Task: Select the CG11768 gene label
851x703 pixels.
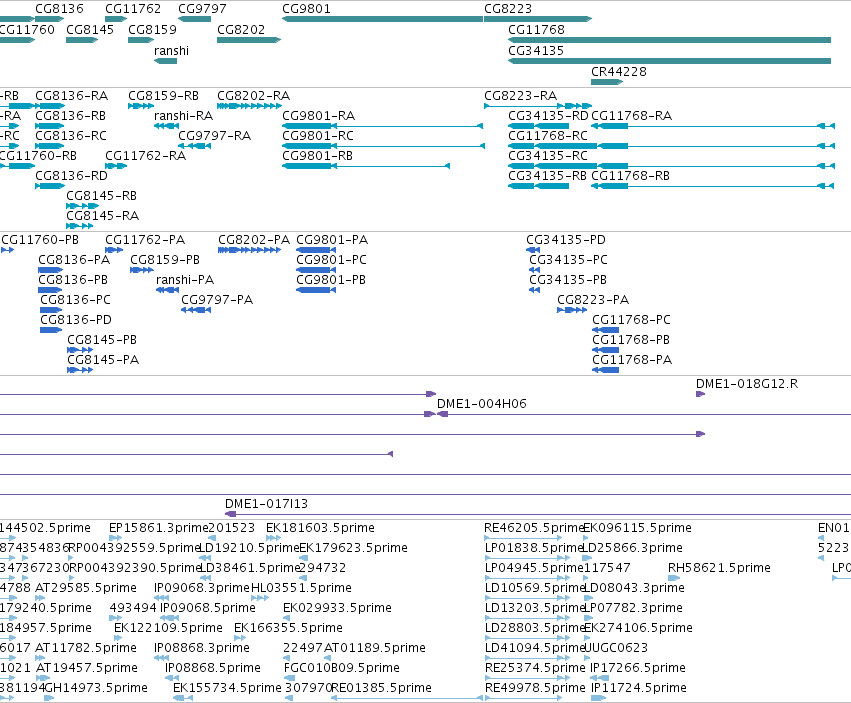Action: 536,29
